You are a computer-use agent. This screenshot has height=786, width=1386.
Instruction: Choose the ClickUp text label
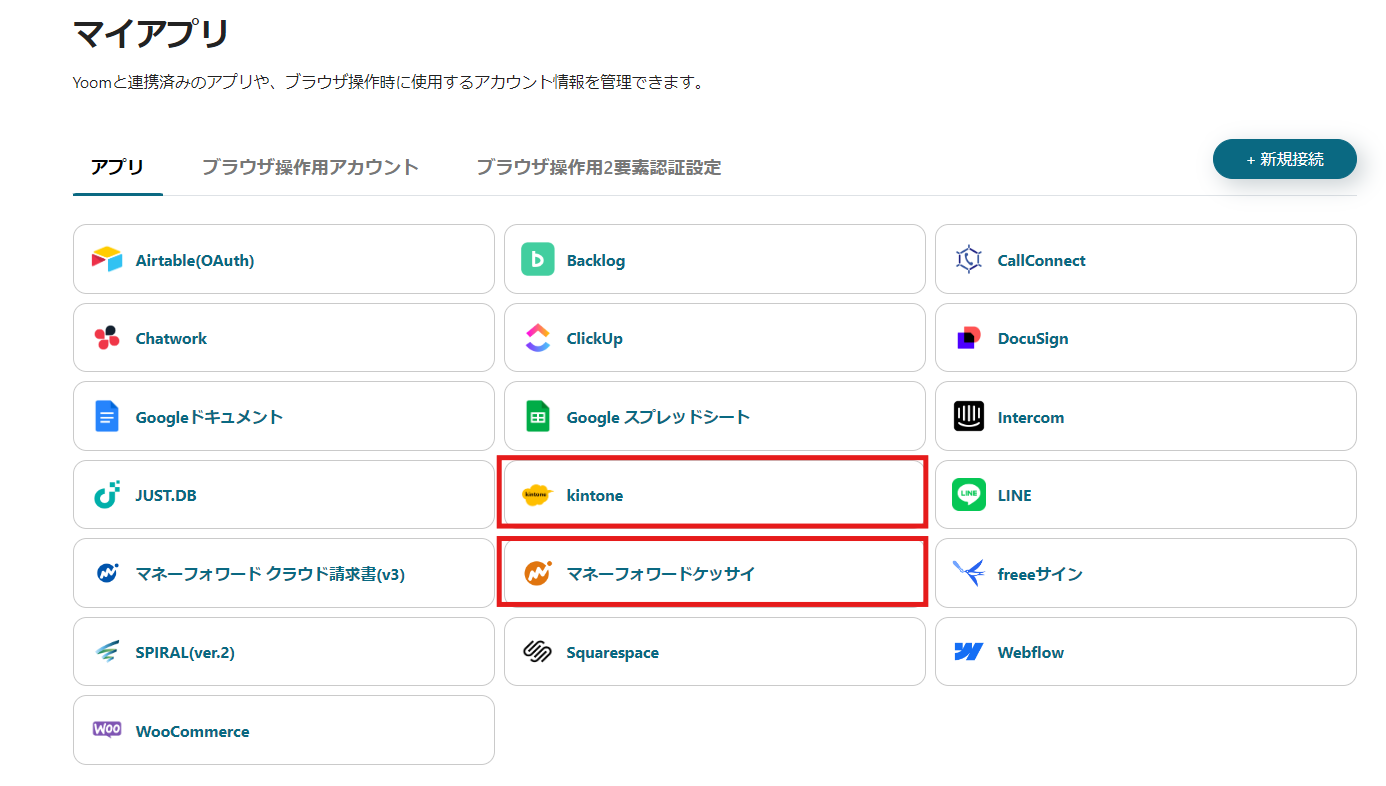(x=595, y=339)
